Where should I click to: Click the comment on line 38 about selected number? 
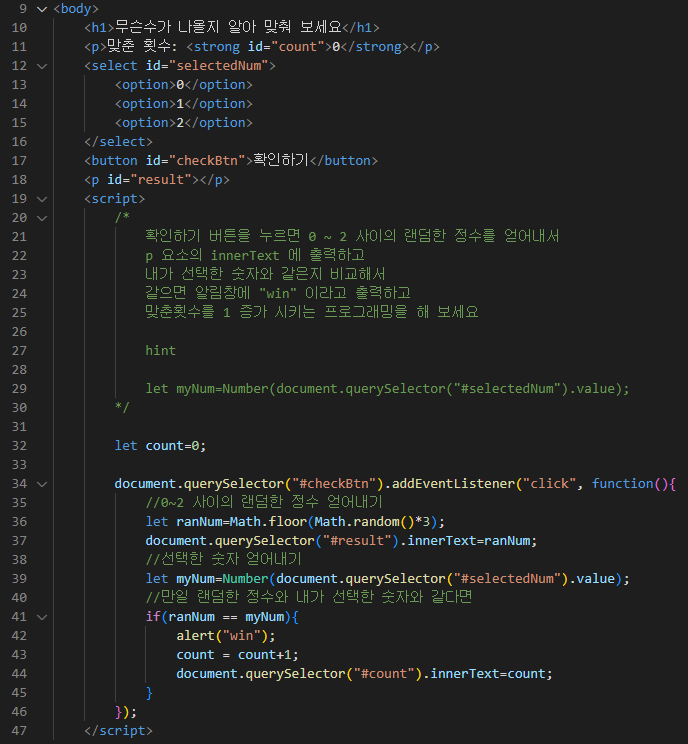[x=223, y=558]
